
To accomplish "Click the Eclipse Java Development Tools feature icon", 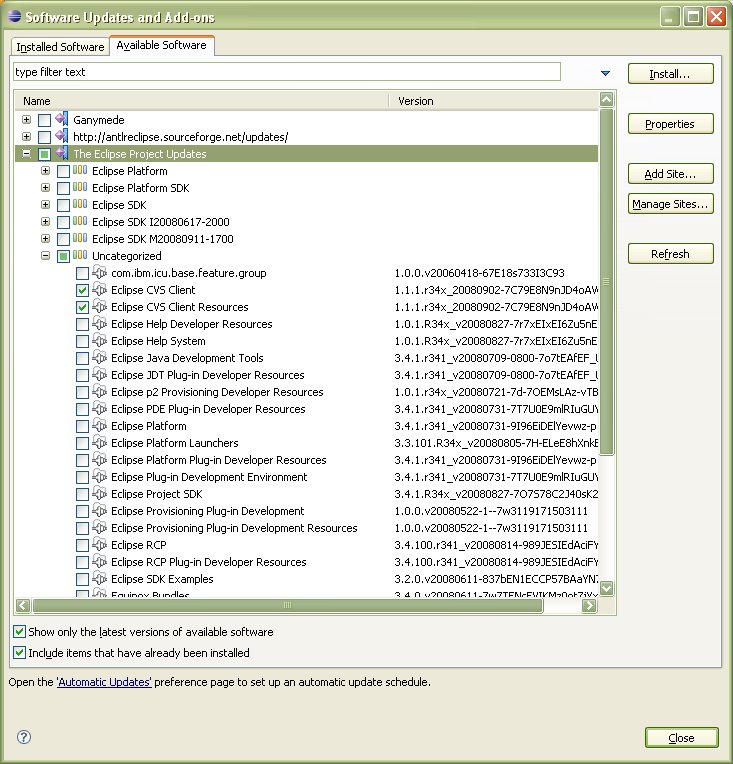I will point(99,358).
